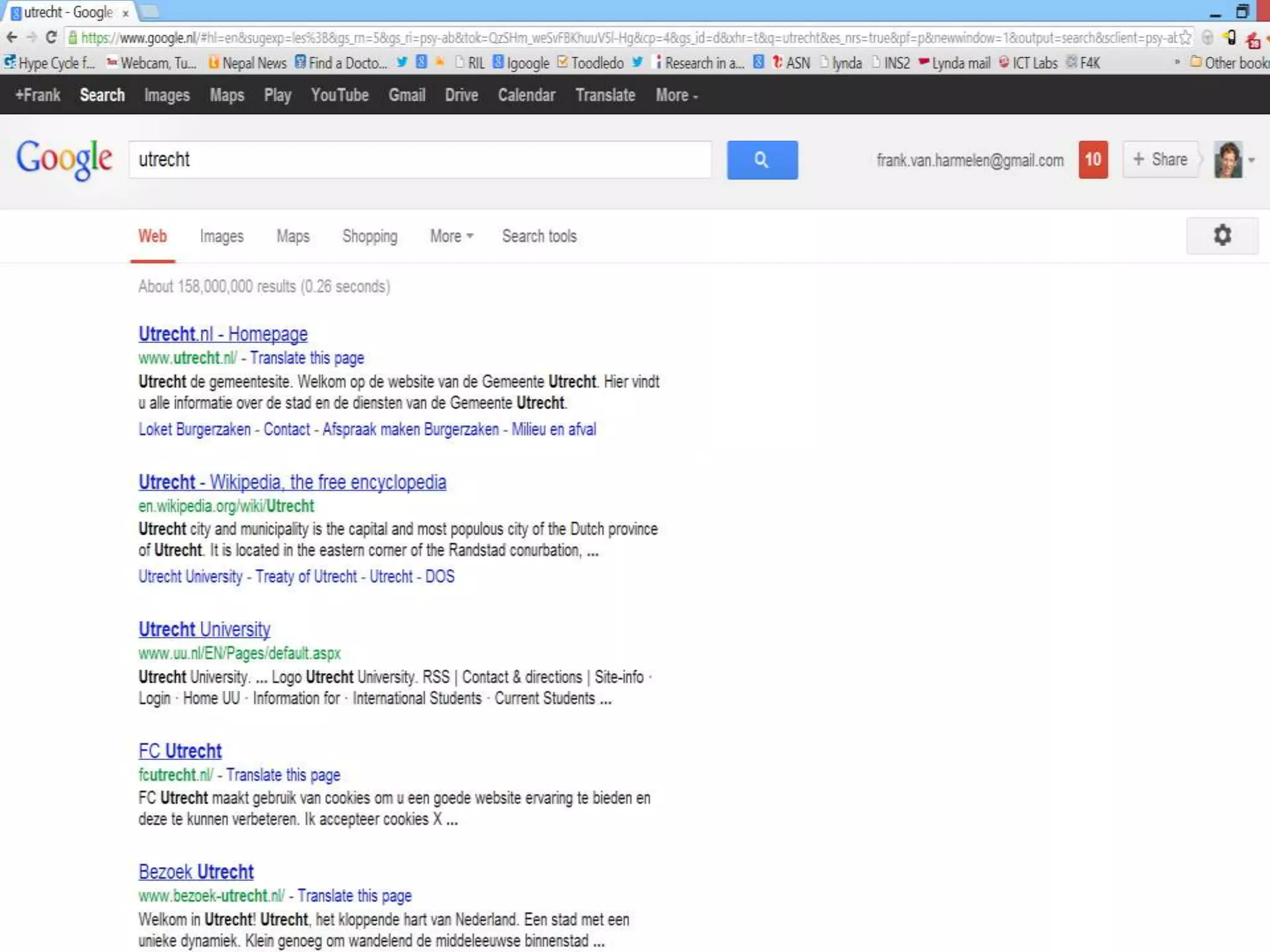Open the settings gear options
This screenshot has height=952, width=1270.
(x=1222, y=236)
